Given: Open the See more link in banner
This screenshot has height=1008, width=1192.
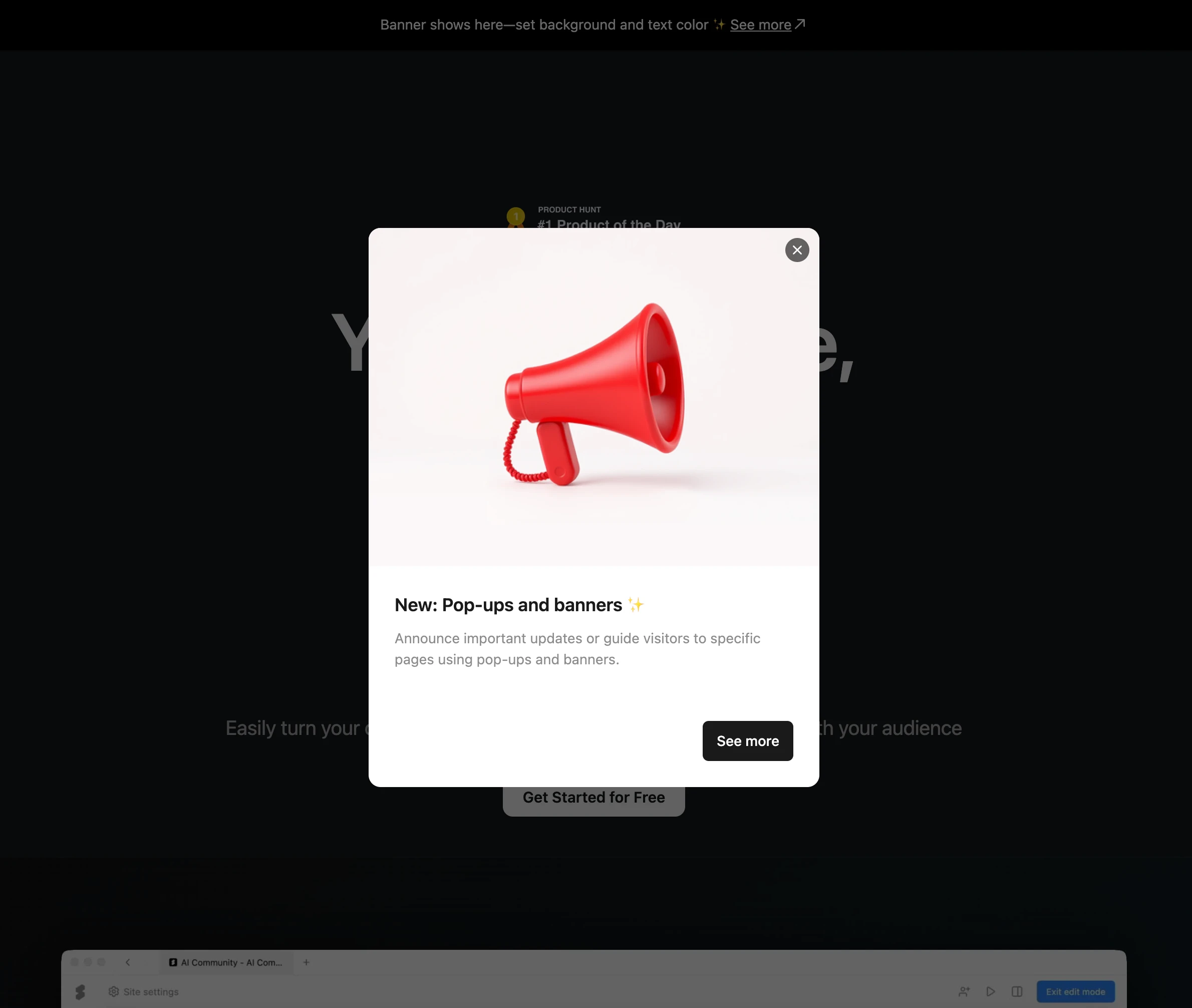Looking at the screenshot, I should tap(760, 25).
